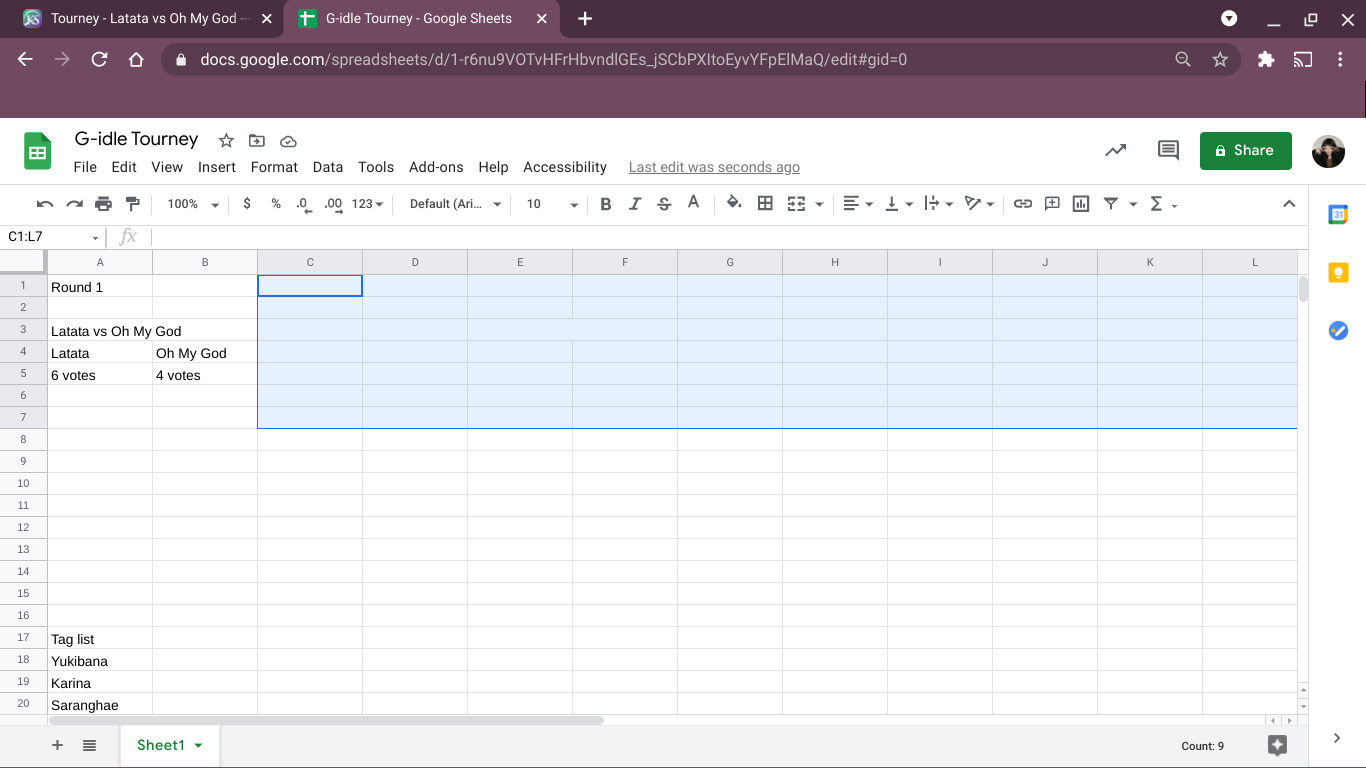
Task: Hide the menus with collapse arrow
Action: (1289, 204)
